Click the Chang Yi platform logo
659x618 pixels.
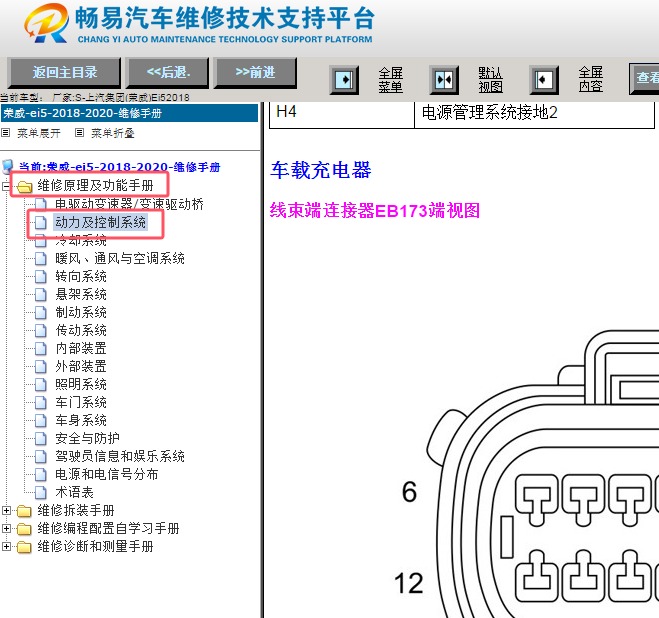[x=46, y=23]
